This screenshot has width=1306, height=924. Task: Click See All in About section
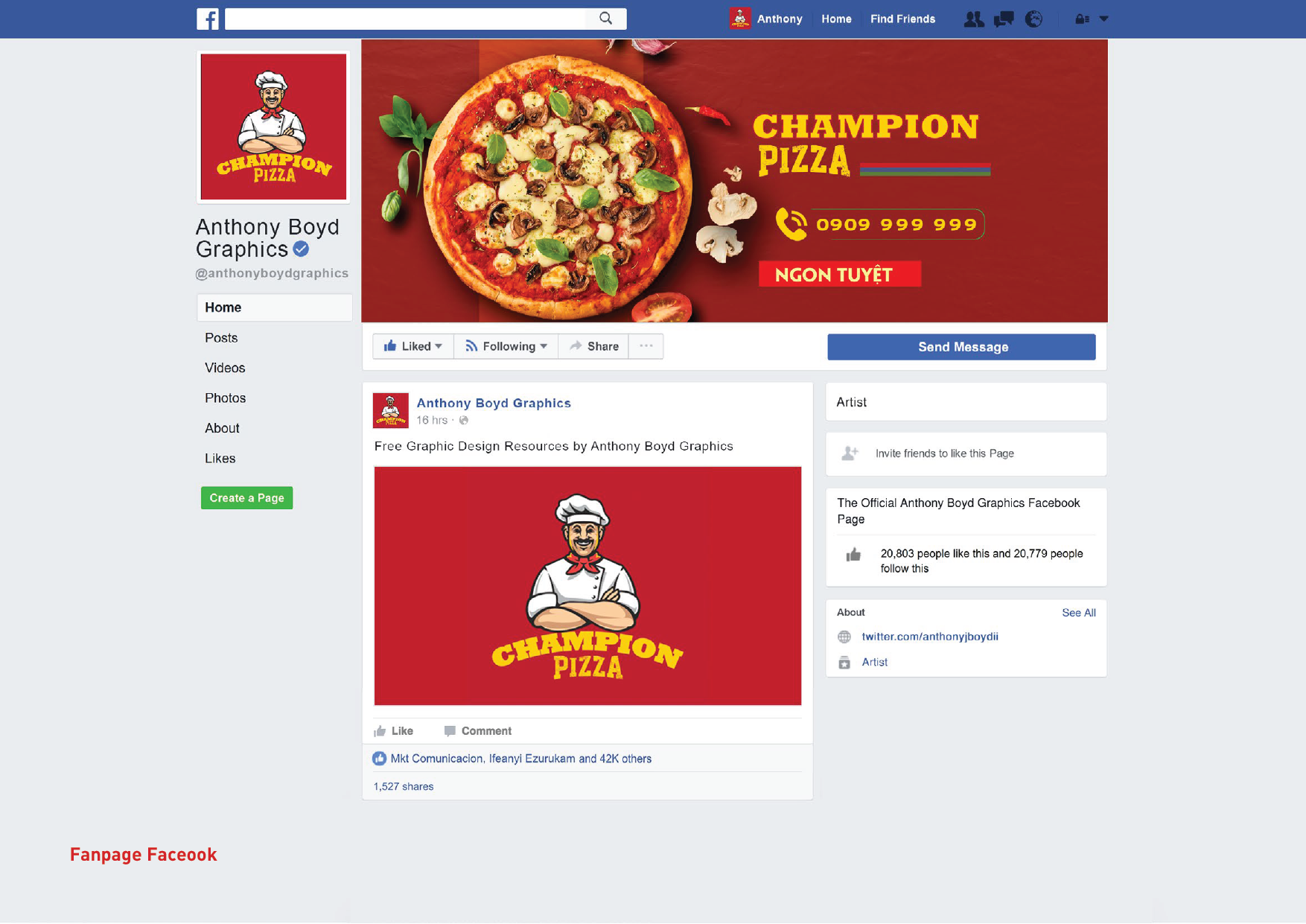point(1079,613)
